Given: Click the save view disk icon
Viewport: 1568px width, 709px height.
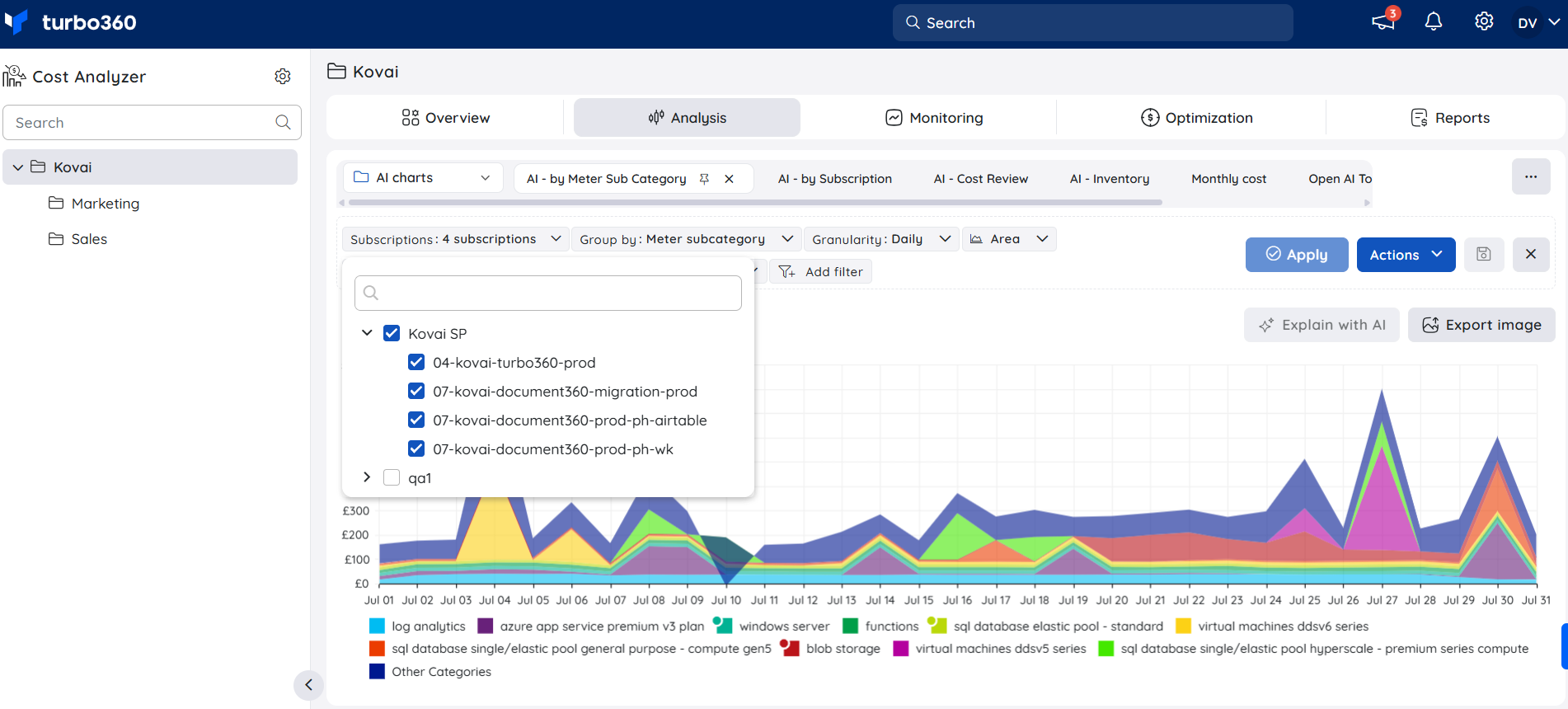Looking at the screenshot, I should click(1484, 255).
